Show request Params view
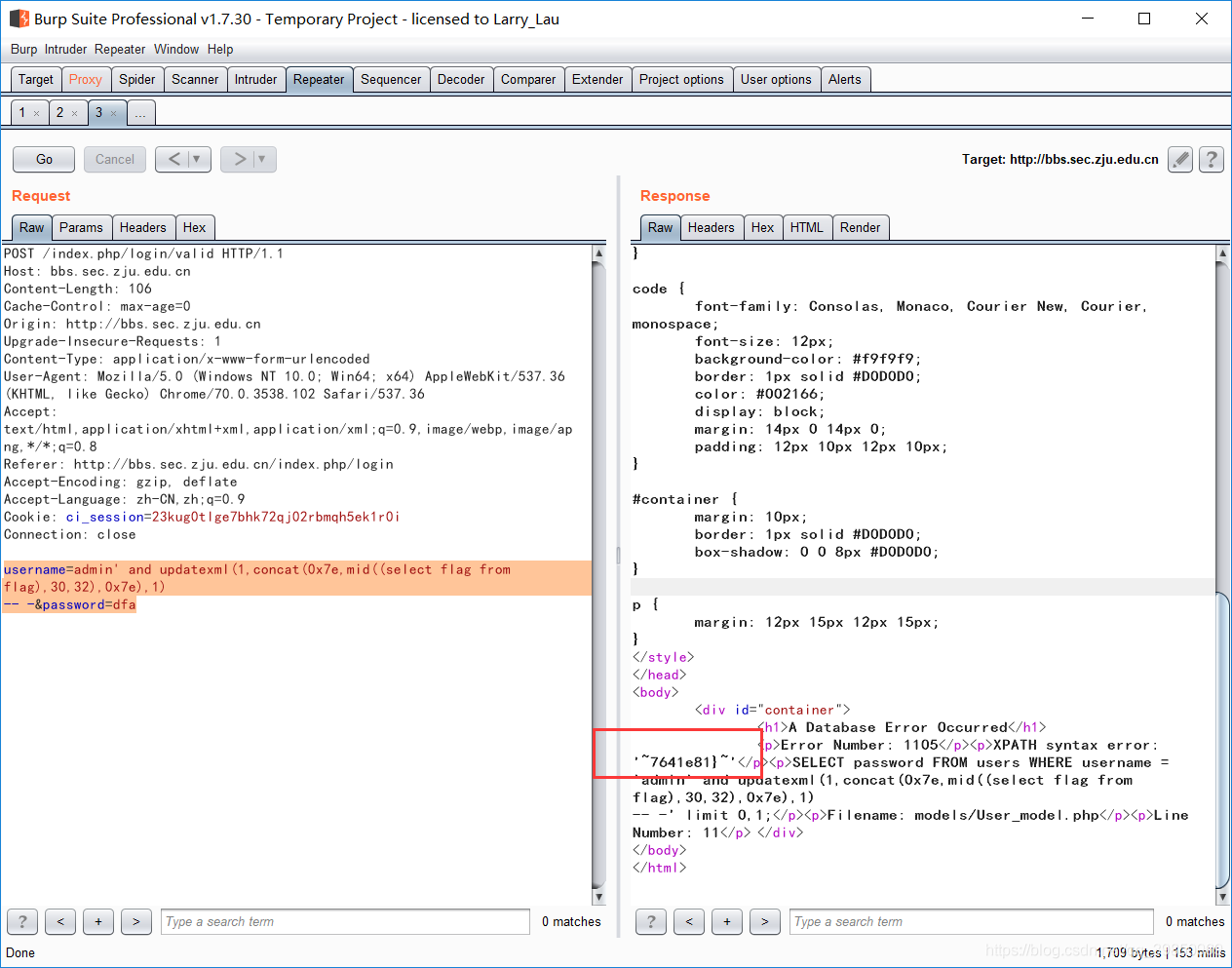This screenshot has width=1232, height=968. tap(81, 228)
